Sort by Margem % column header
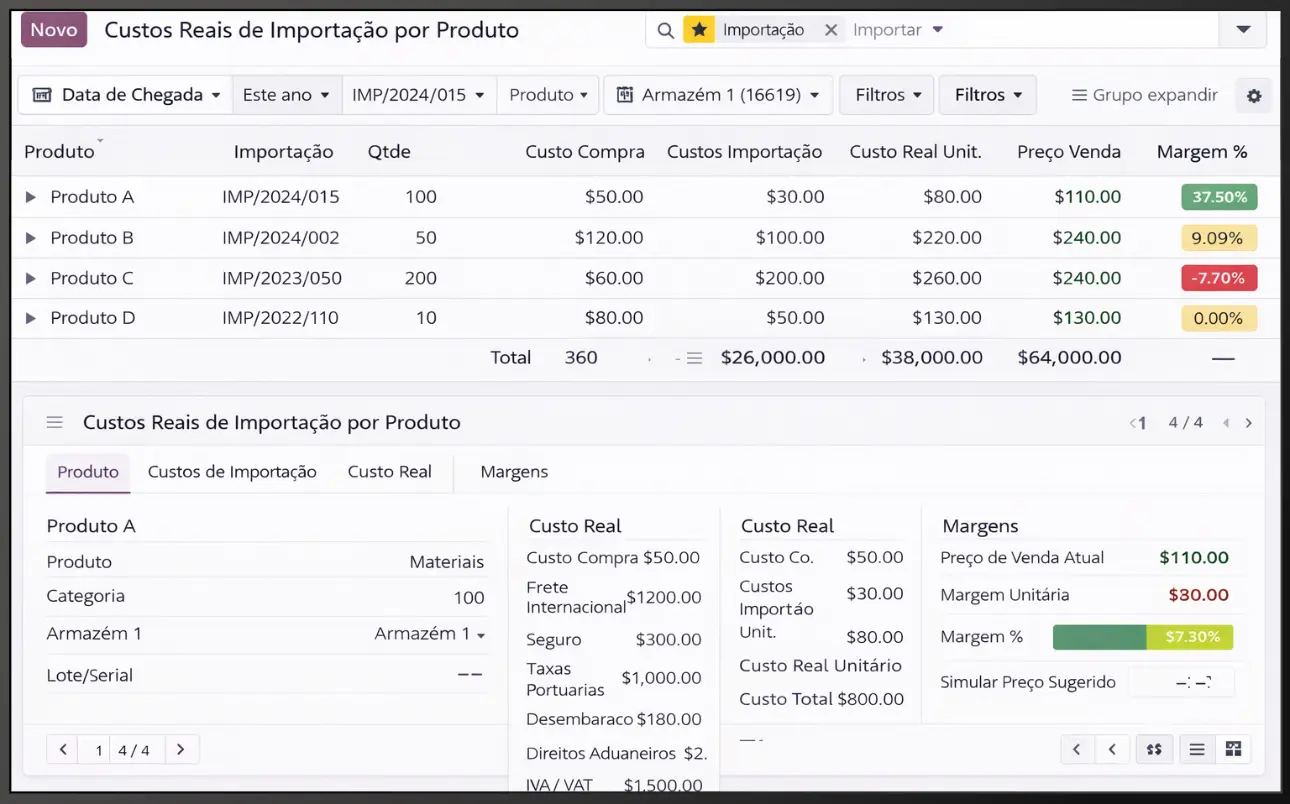 (1202, 152)
